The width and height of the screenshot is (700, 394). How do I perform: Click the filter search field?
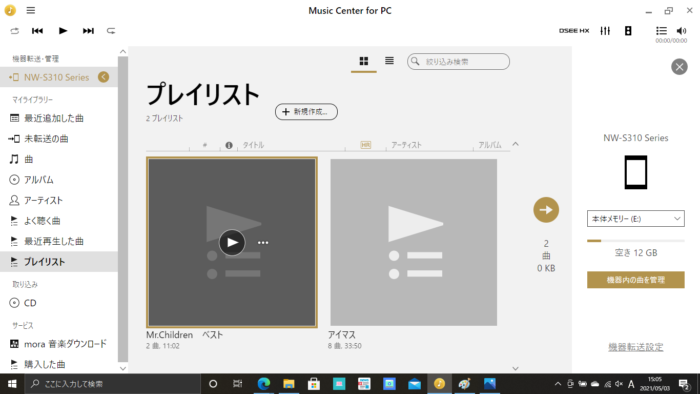click(x=458, y=62)
